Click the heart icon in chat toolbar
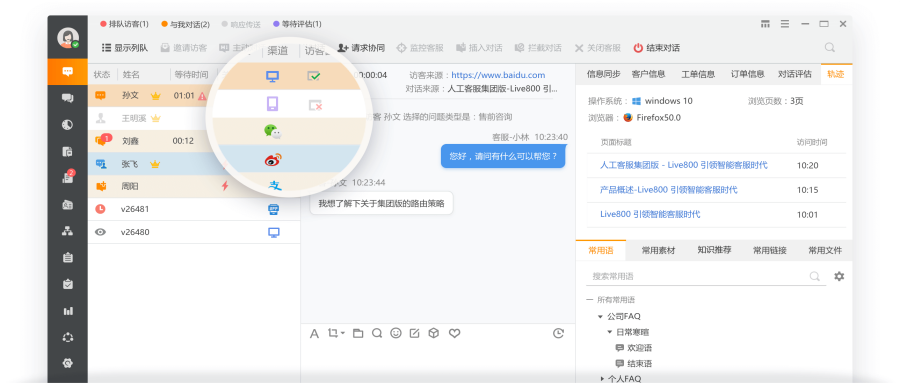 pos(455,333)
